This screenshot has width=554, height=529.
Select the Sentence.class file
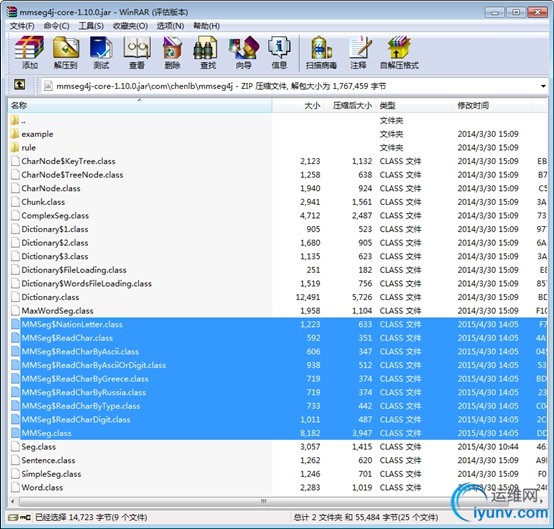[48, 460]
